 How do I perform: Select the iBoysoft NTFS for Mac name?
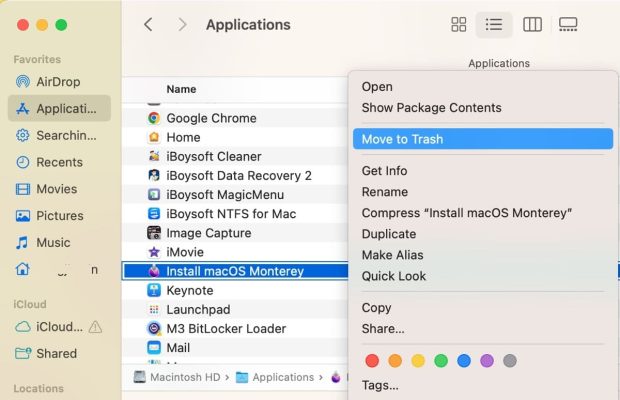(231, 213)
